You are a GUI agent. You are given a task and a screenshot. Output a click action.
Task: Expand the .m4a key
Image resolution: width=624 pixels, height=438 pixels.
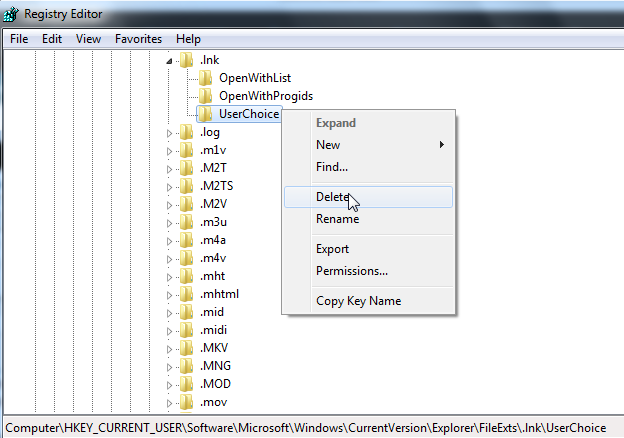pyautogui.click(x=169, y=241)
